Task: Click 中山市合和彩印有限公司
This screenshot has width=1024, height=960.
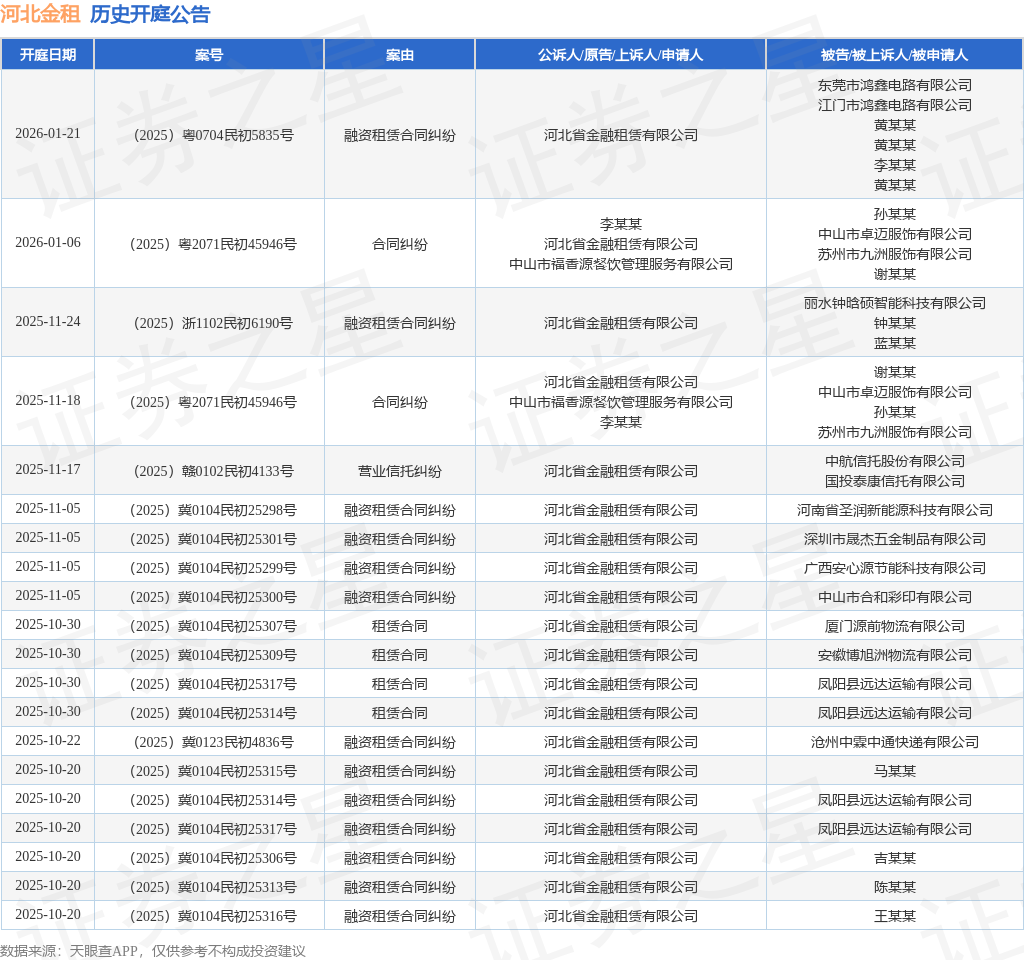Action: (895, 598)
